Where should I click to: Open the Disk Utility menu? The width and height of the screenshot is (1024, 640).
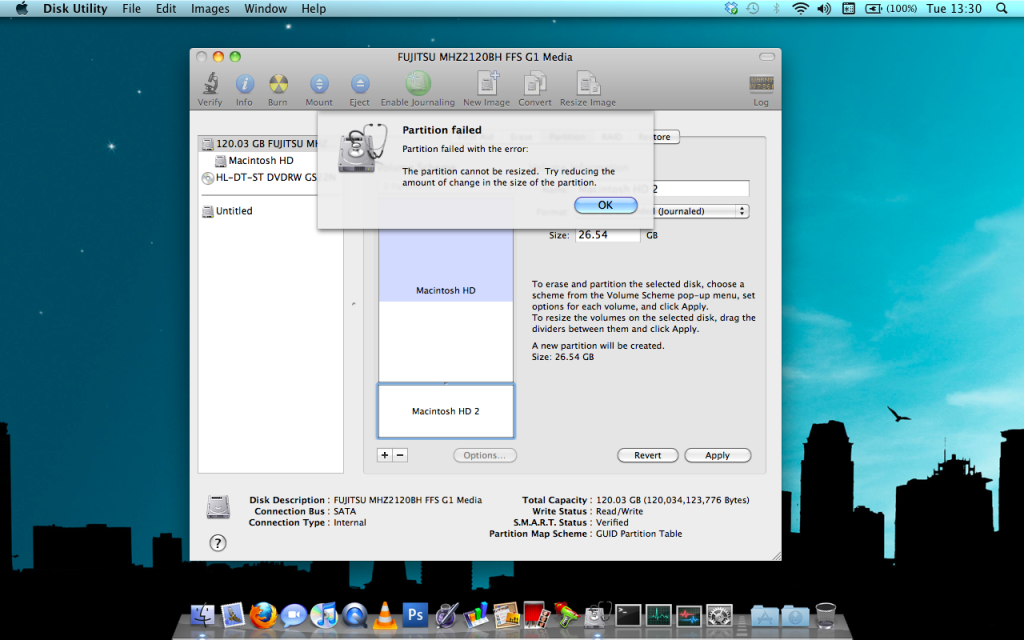pyautogui.click(x=75, y=8)
